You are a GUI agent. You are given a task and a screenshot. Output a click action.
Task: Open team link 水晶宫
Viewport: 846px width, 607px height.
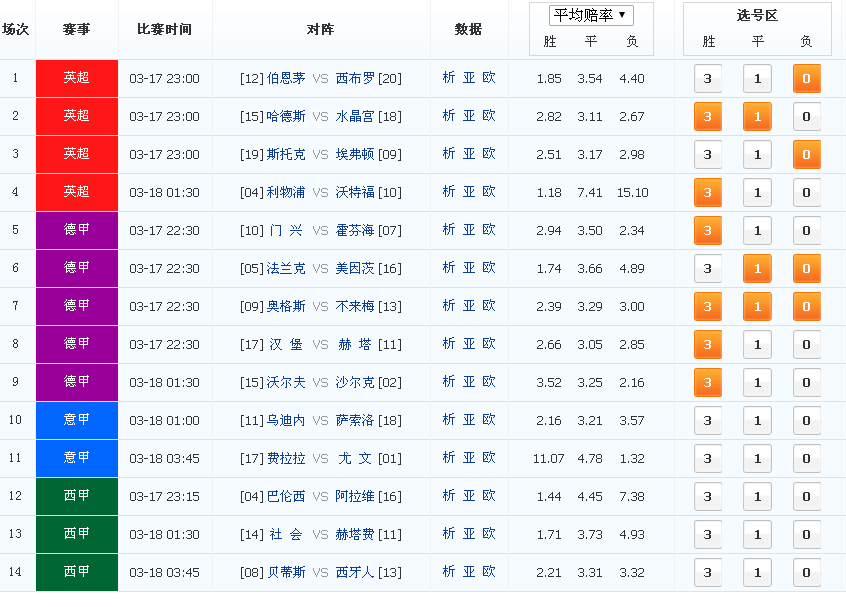click(x=355, y=116)
